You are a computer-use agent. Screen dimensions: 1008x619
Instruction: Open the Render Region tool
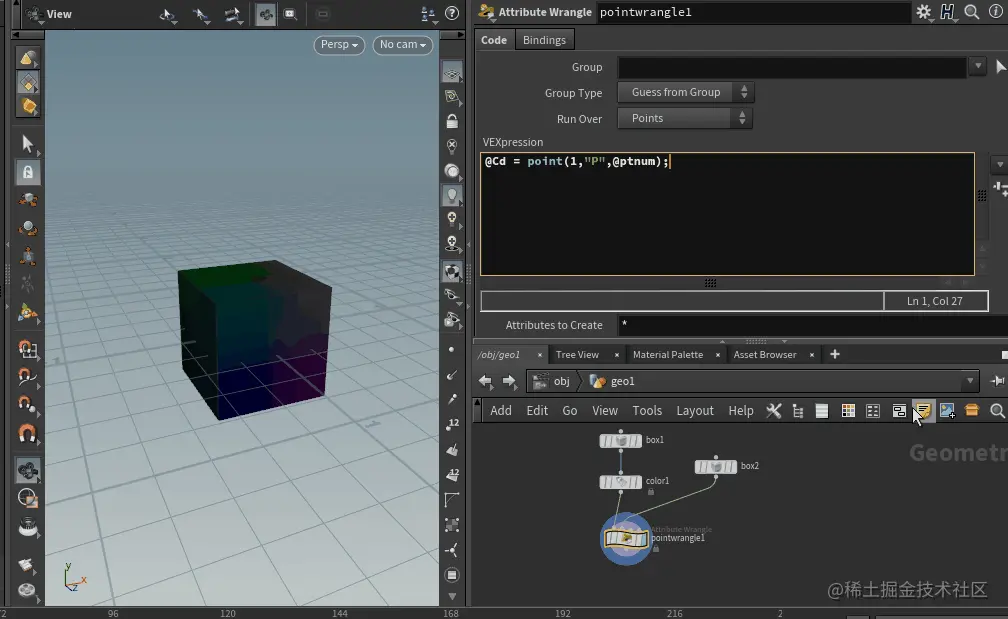pyautogui.click(x=27, y=499)
